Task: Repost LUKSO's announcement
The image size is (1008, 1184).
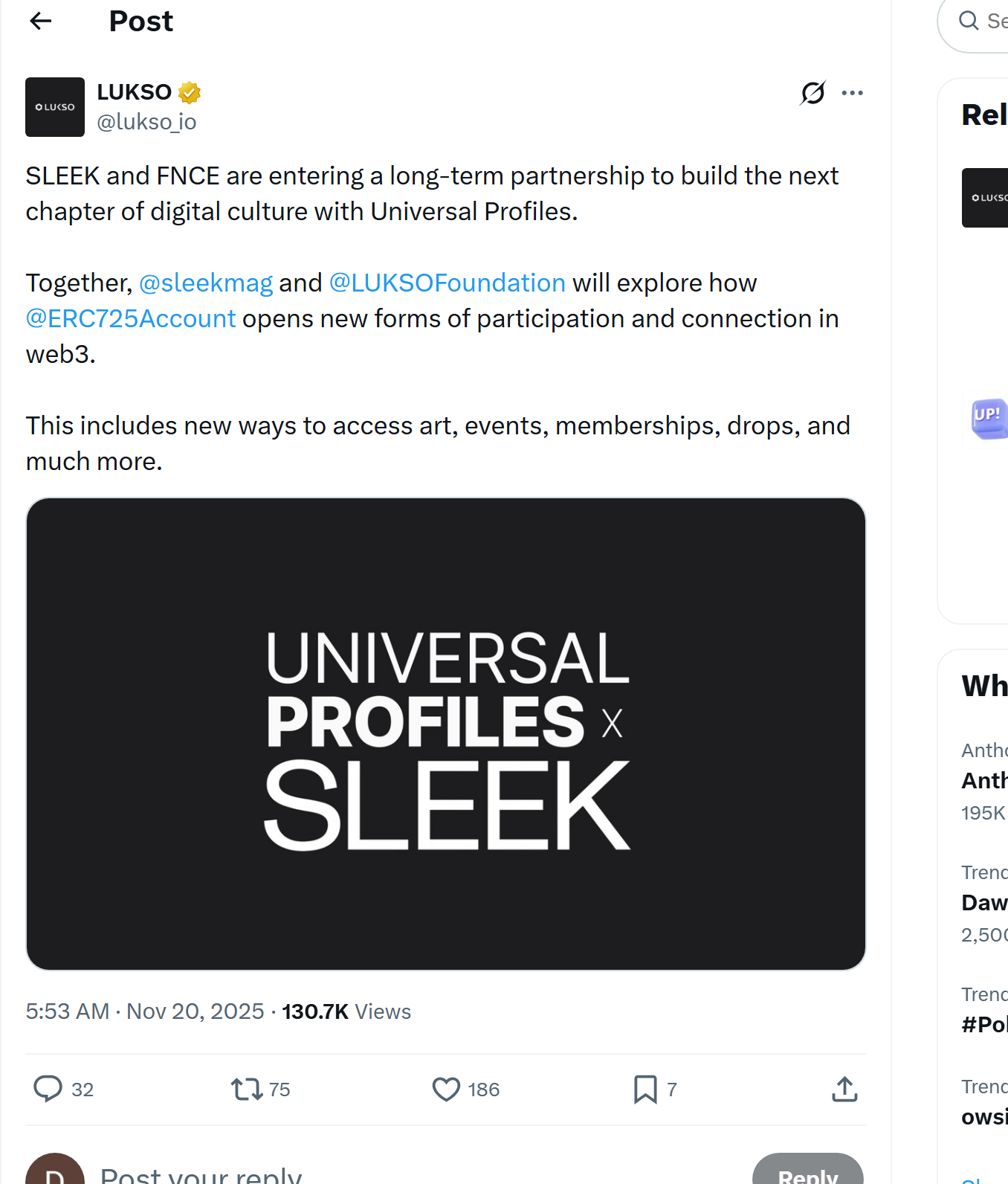Action: 247,1089
